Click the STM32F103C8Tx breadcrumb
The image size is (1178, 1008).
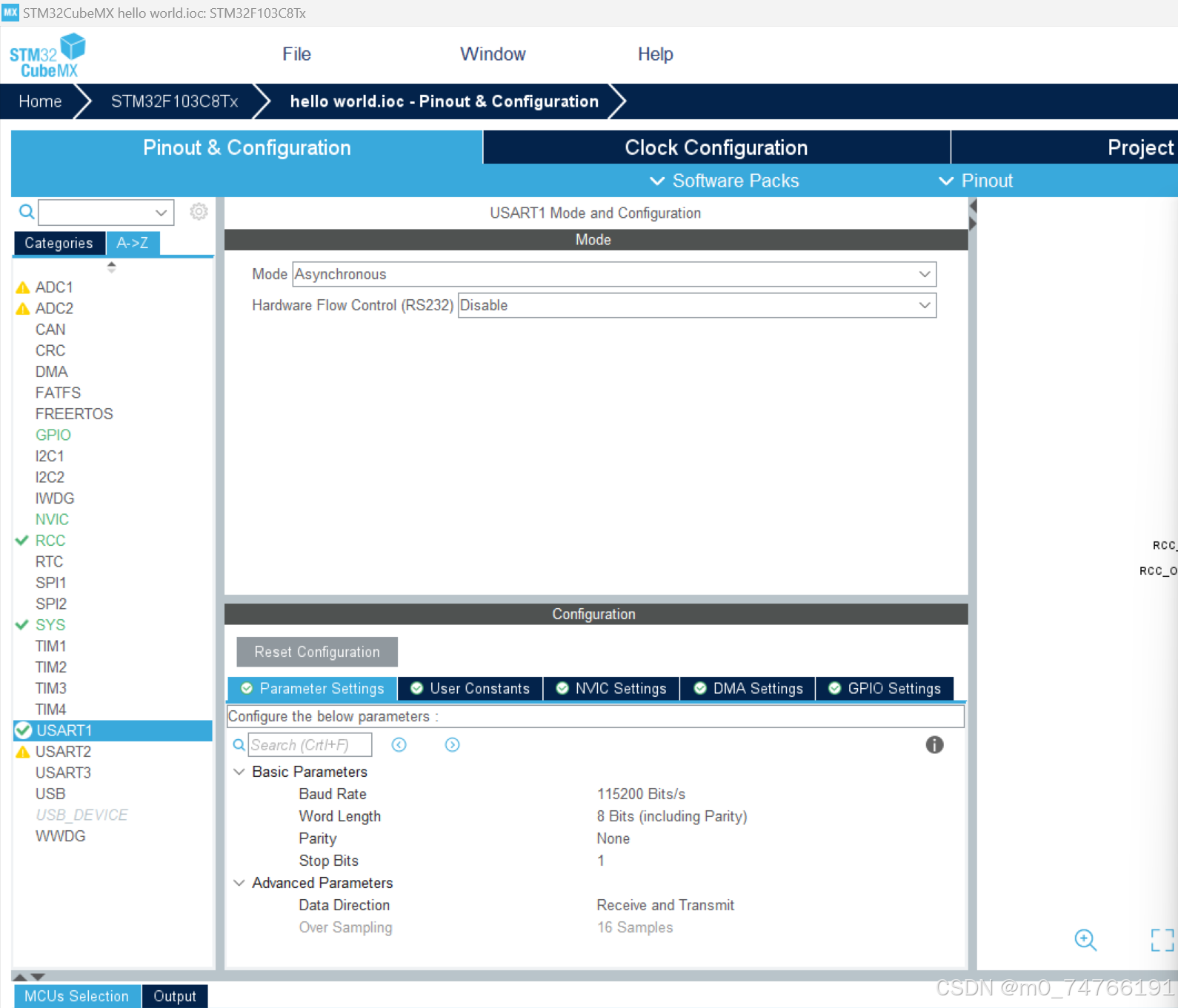click(x=174, y=101)
